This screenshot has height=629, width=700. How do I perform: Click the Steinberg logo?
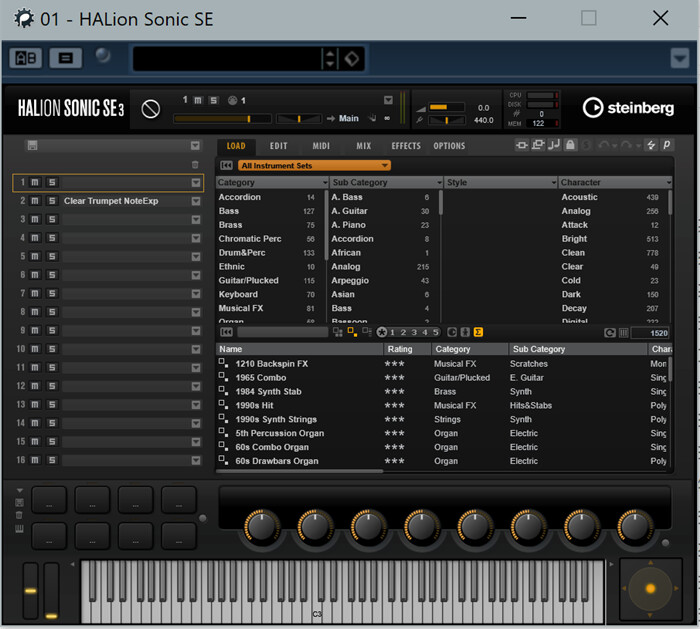(x=629, y=108)
